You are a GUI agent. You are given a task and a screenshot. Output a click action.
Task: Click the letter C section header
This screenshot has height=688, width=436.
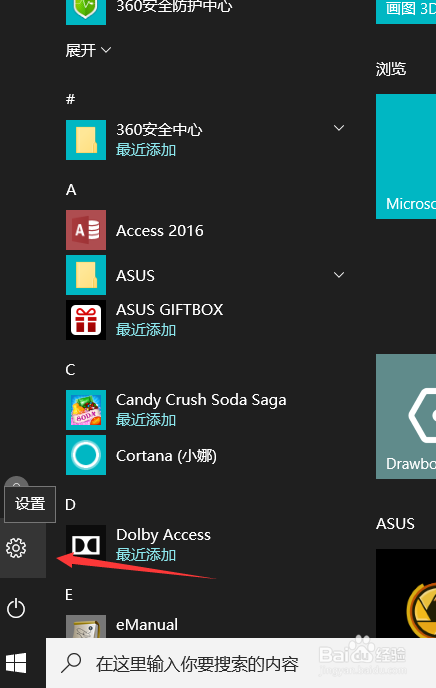(70, 370)
